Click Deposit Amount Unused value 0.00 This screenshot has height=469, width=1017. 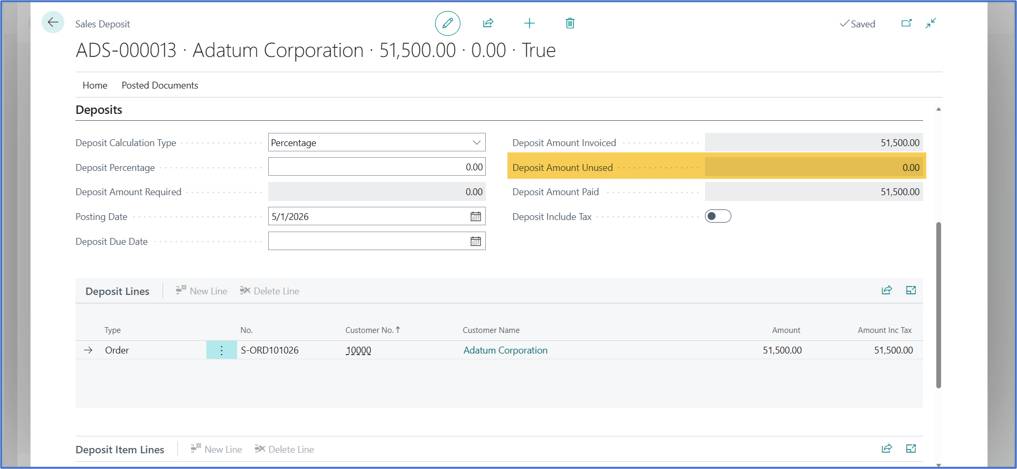[x=813, y=167]
